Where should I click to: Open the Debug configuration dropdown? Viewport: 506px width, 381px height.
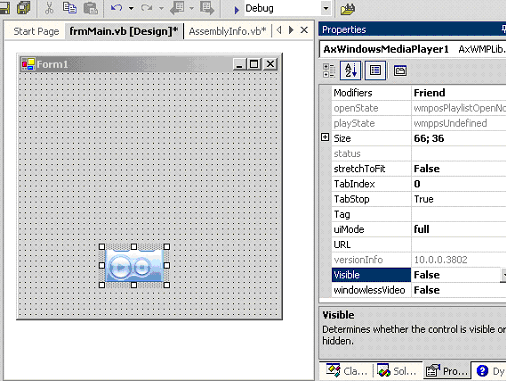coord(326,8)
